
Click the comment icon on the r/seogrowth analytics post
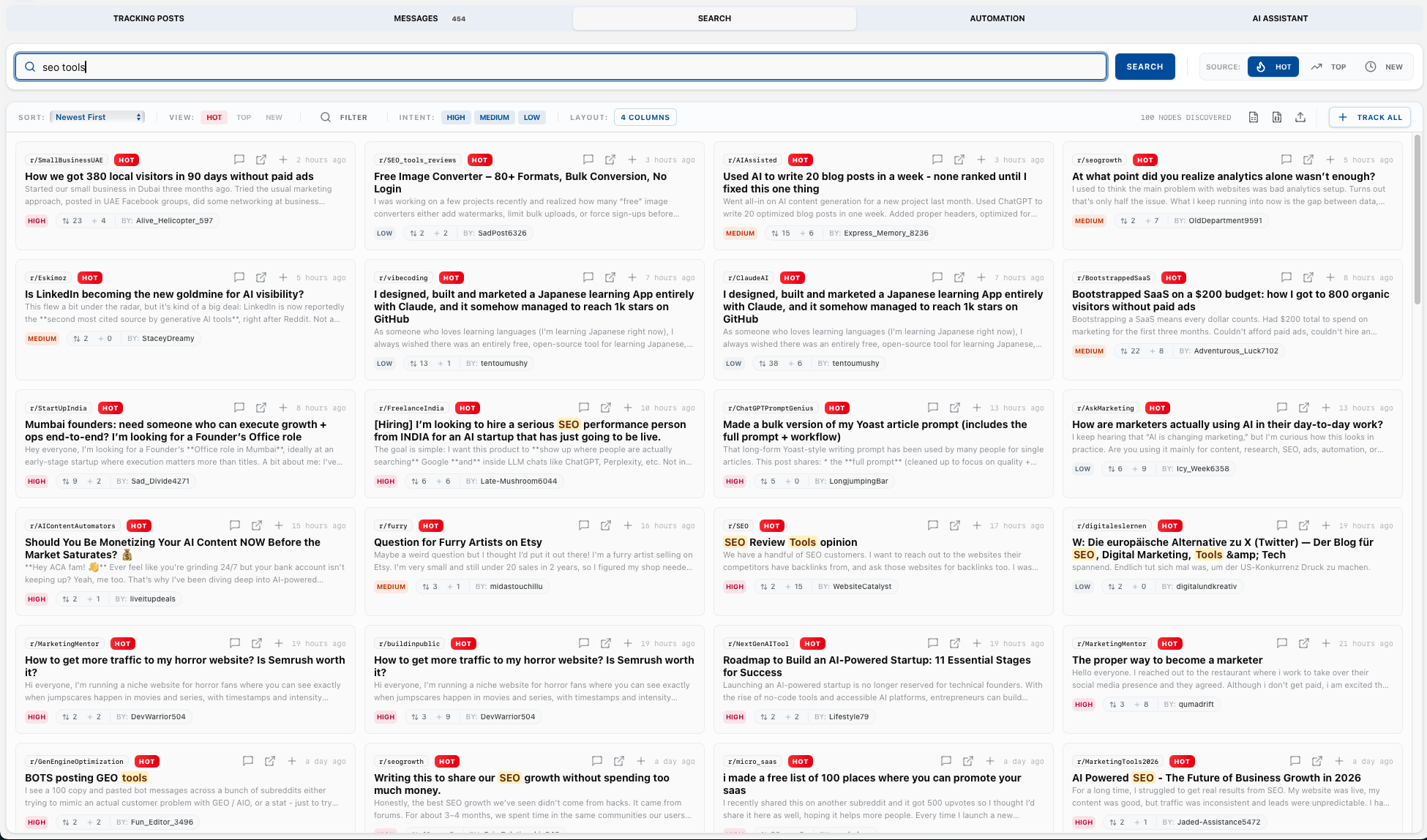[x=1286, y=160]
